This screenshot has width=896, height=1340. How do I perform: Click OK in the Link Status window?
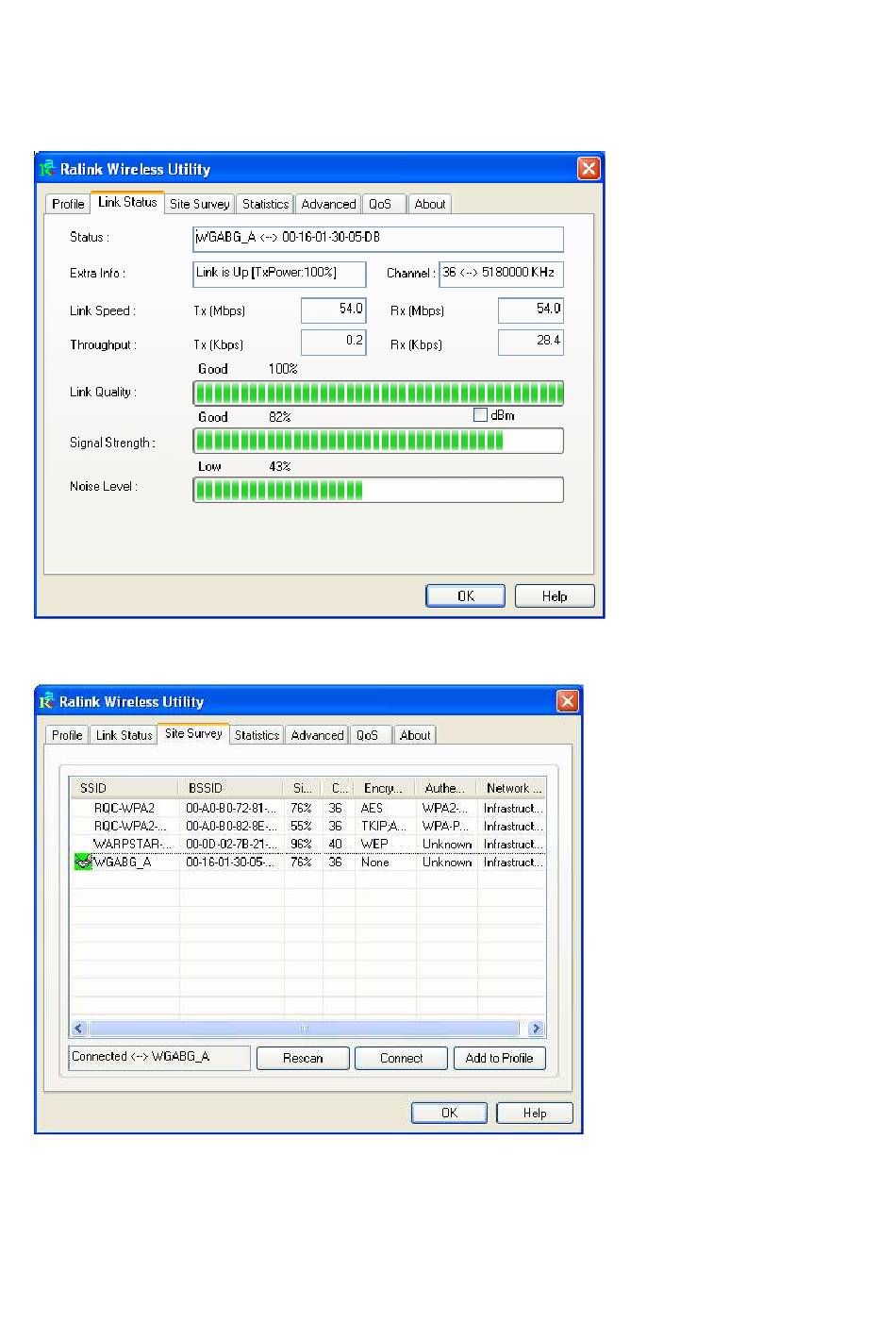[466, 596]
